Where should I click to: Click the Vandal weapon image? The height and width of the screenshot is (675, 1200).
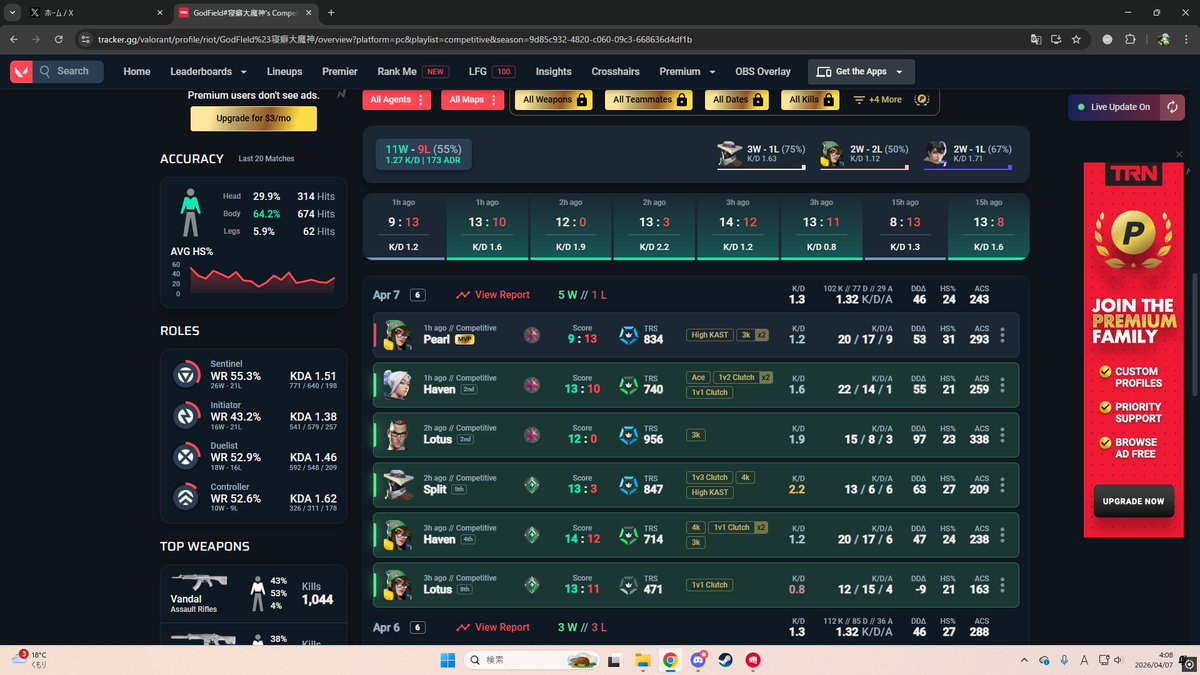tap(199, 581)
